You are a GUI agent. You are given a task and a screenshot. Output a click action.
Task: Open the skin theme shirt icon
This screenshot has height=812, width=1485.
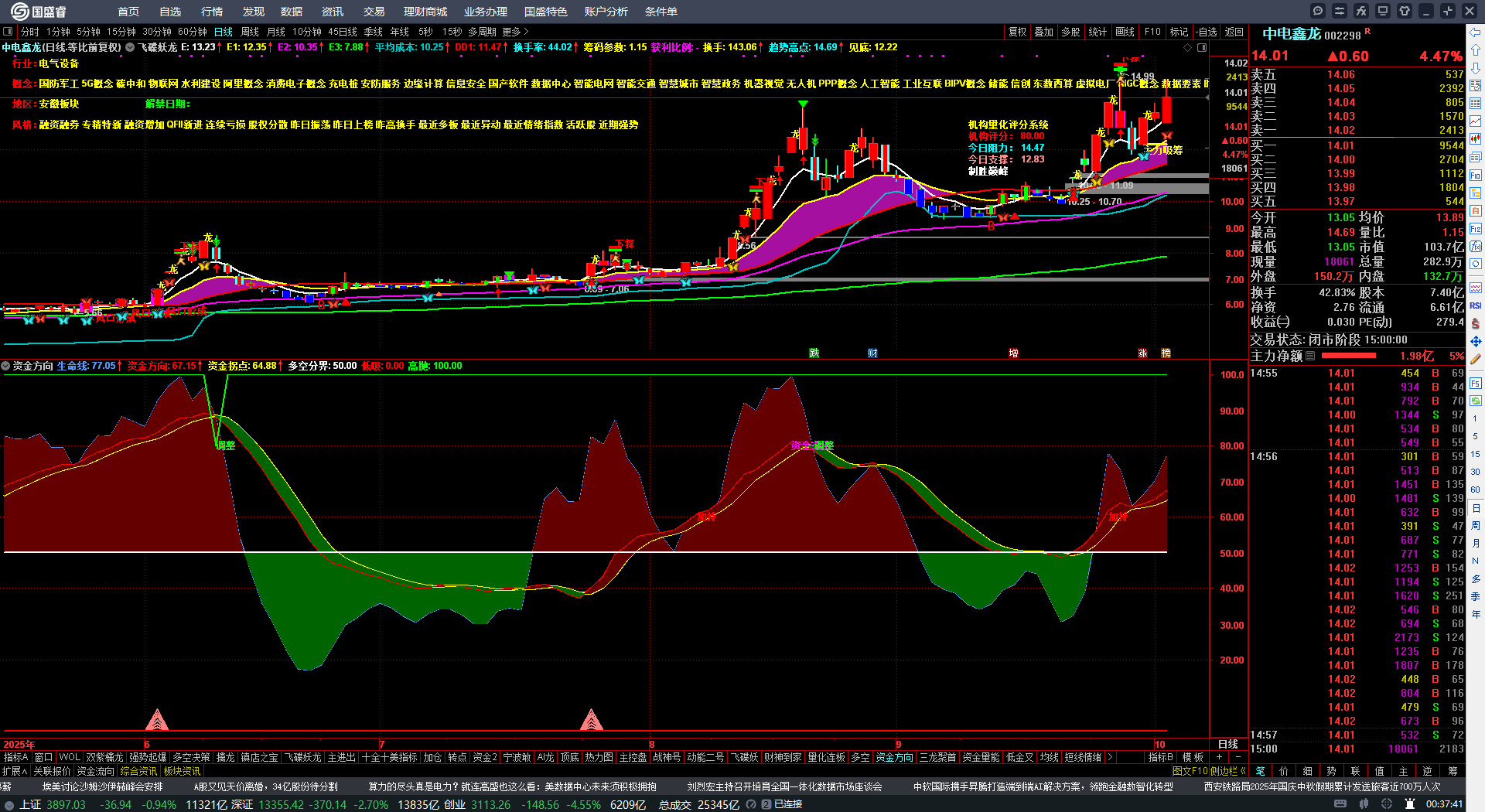pos(1405,11)
